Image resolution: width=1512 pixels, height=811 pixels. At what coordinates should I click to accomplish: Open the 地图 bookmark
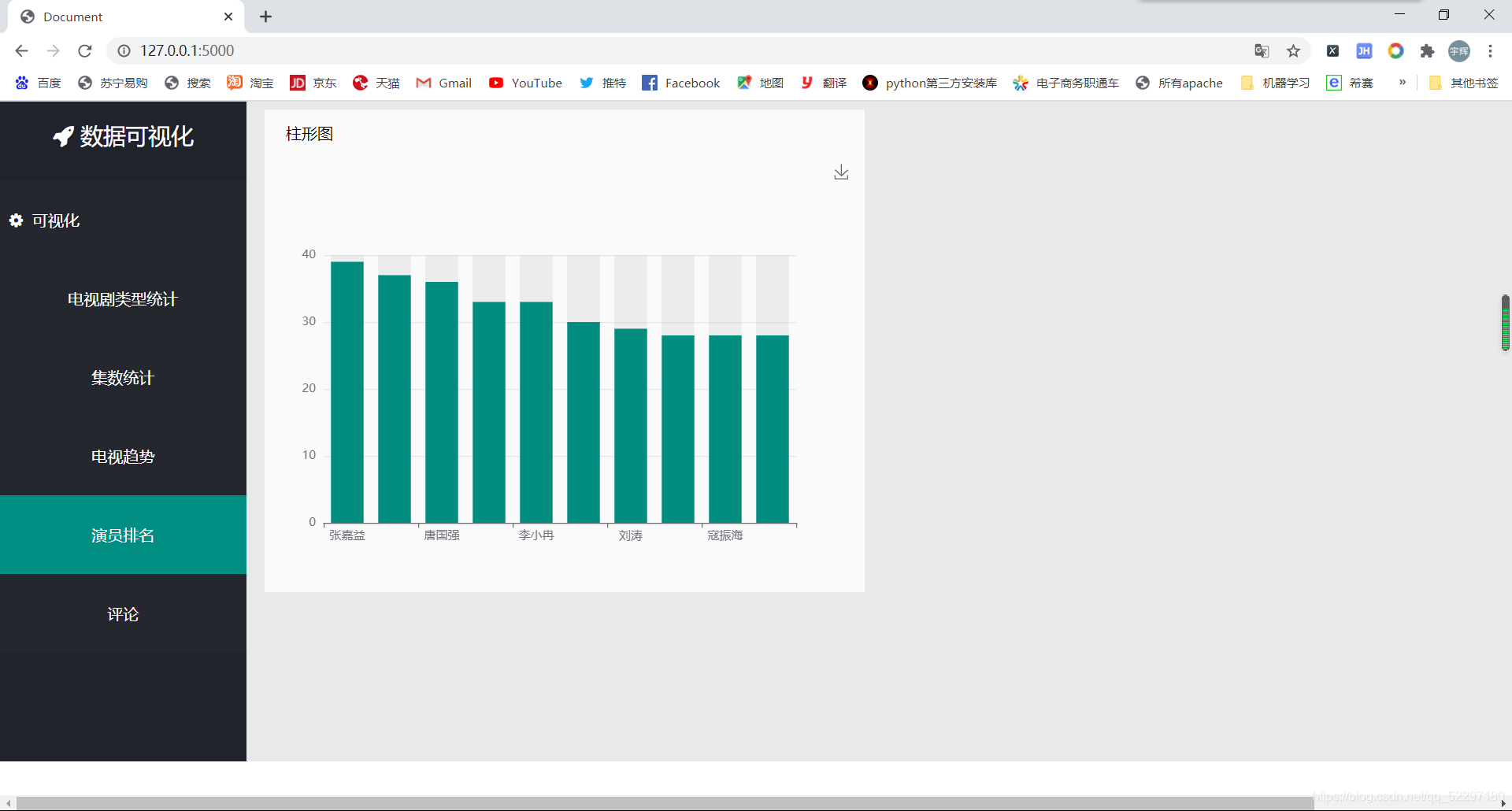pyautogui.click(x=761, y=83)
